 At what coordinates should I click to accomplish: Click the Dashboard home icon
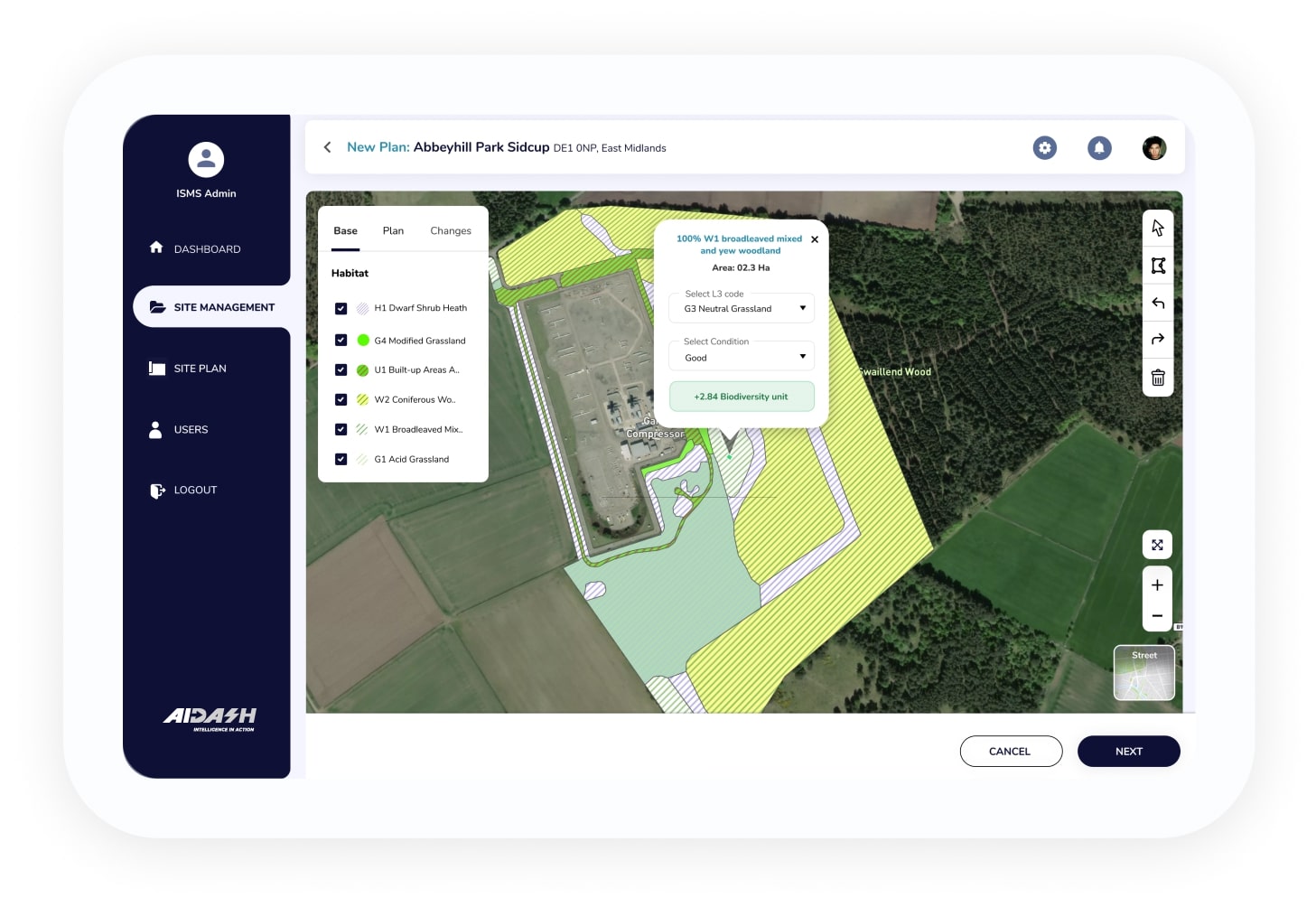click(156, 248)
